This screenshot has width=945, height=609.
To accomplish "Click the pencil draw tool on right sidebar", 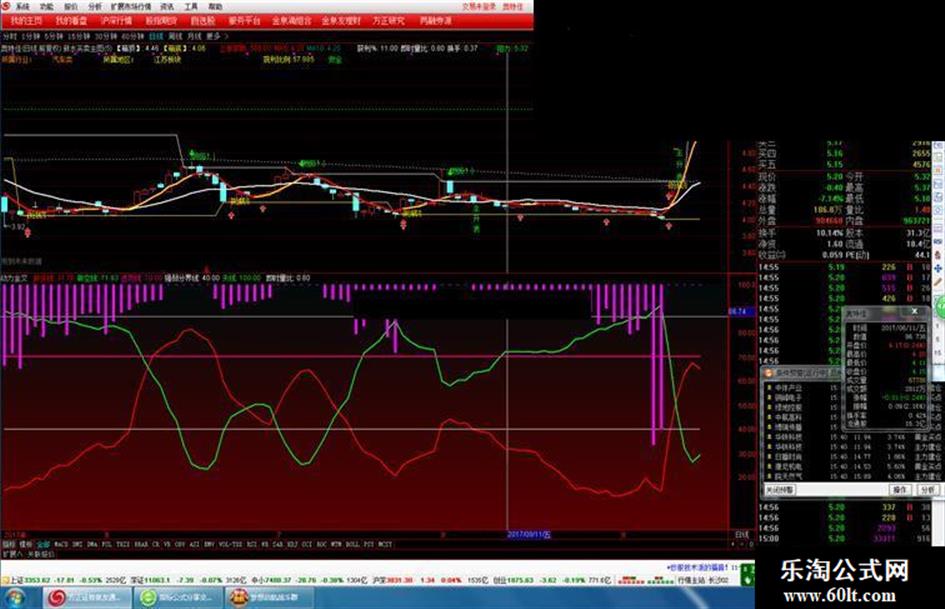I will click(939, 282).
